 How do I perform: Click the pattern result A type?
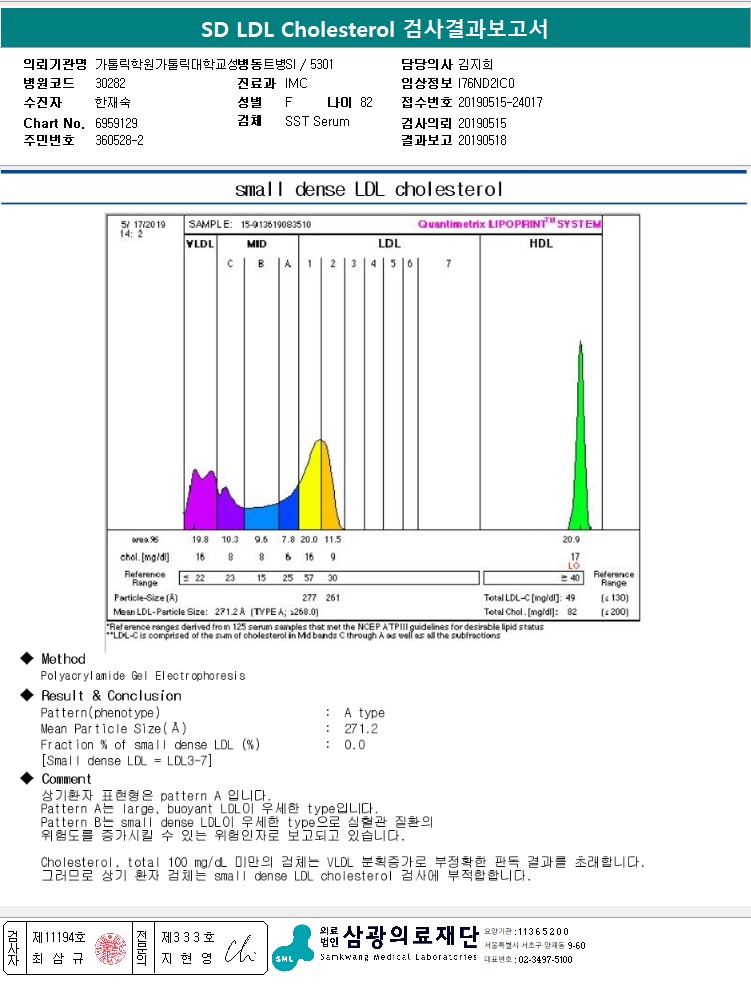(364, 712)
